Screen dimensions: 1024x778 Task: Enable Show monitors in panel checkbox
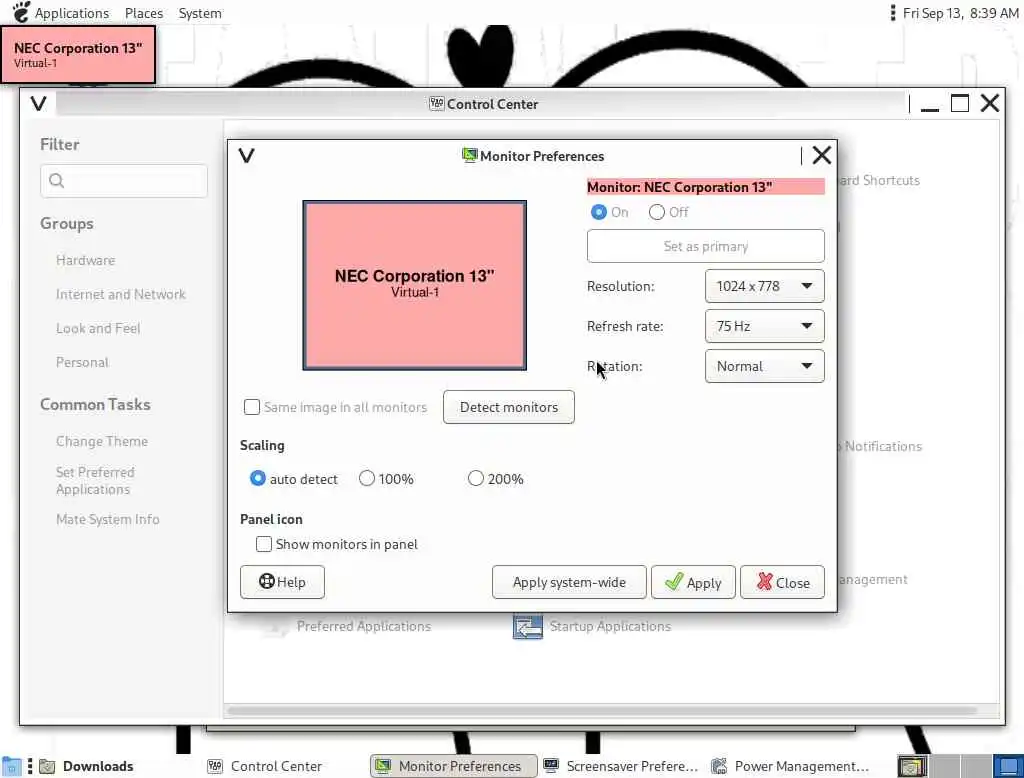click(x=264, y=544)
